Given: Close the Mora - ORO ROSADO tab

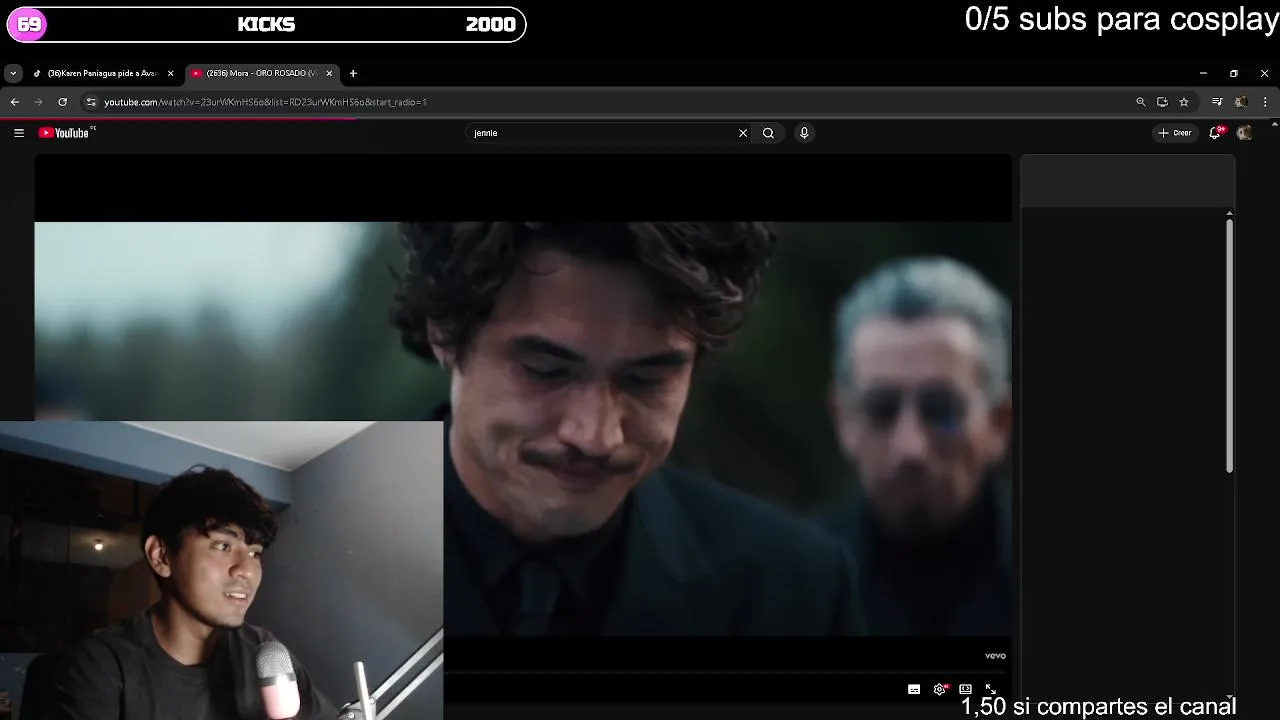Looking at the screenshot, I should 329,73.
